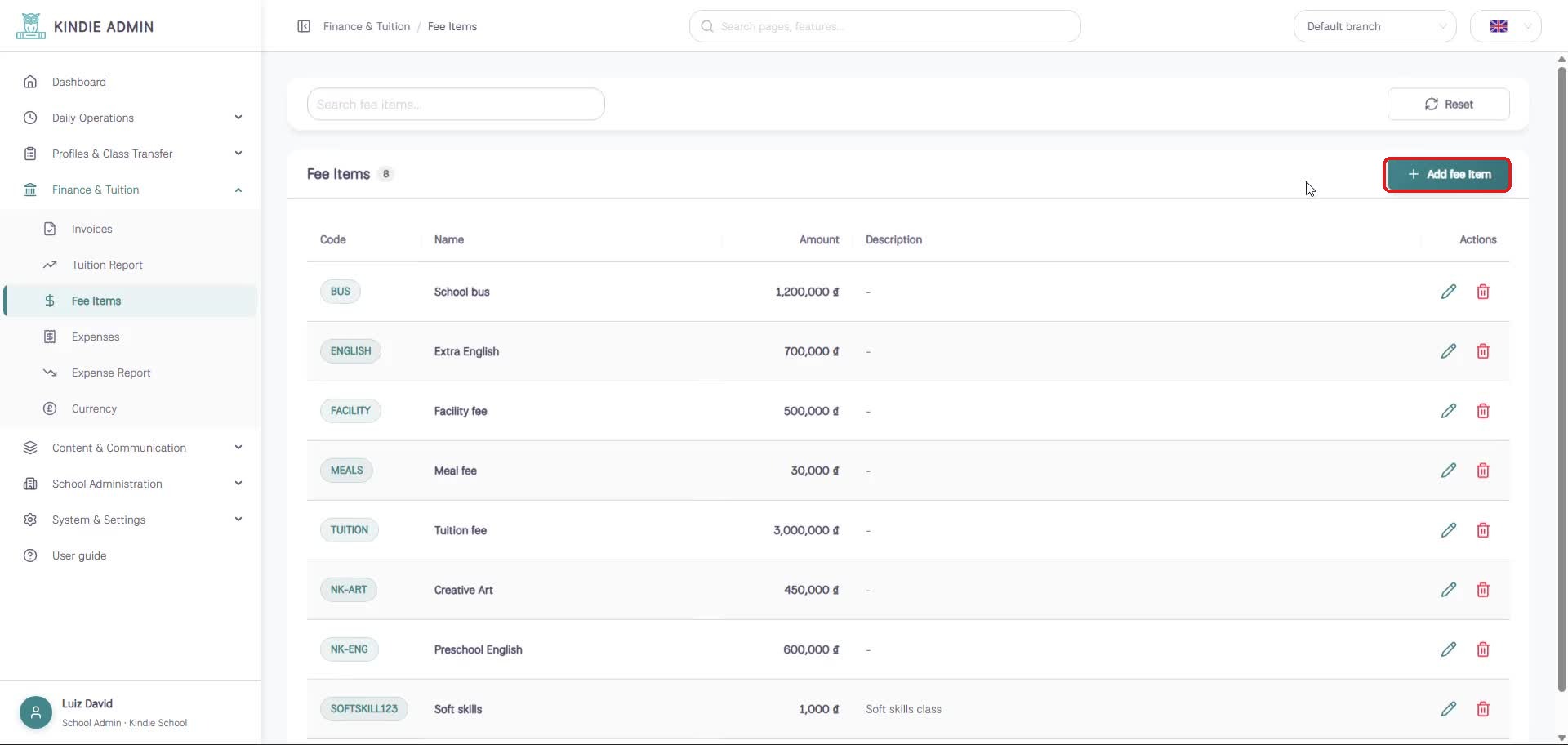Click the edit pencil for School bus
Screen dimensions: 1568x745
coord(1448,292)
